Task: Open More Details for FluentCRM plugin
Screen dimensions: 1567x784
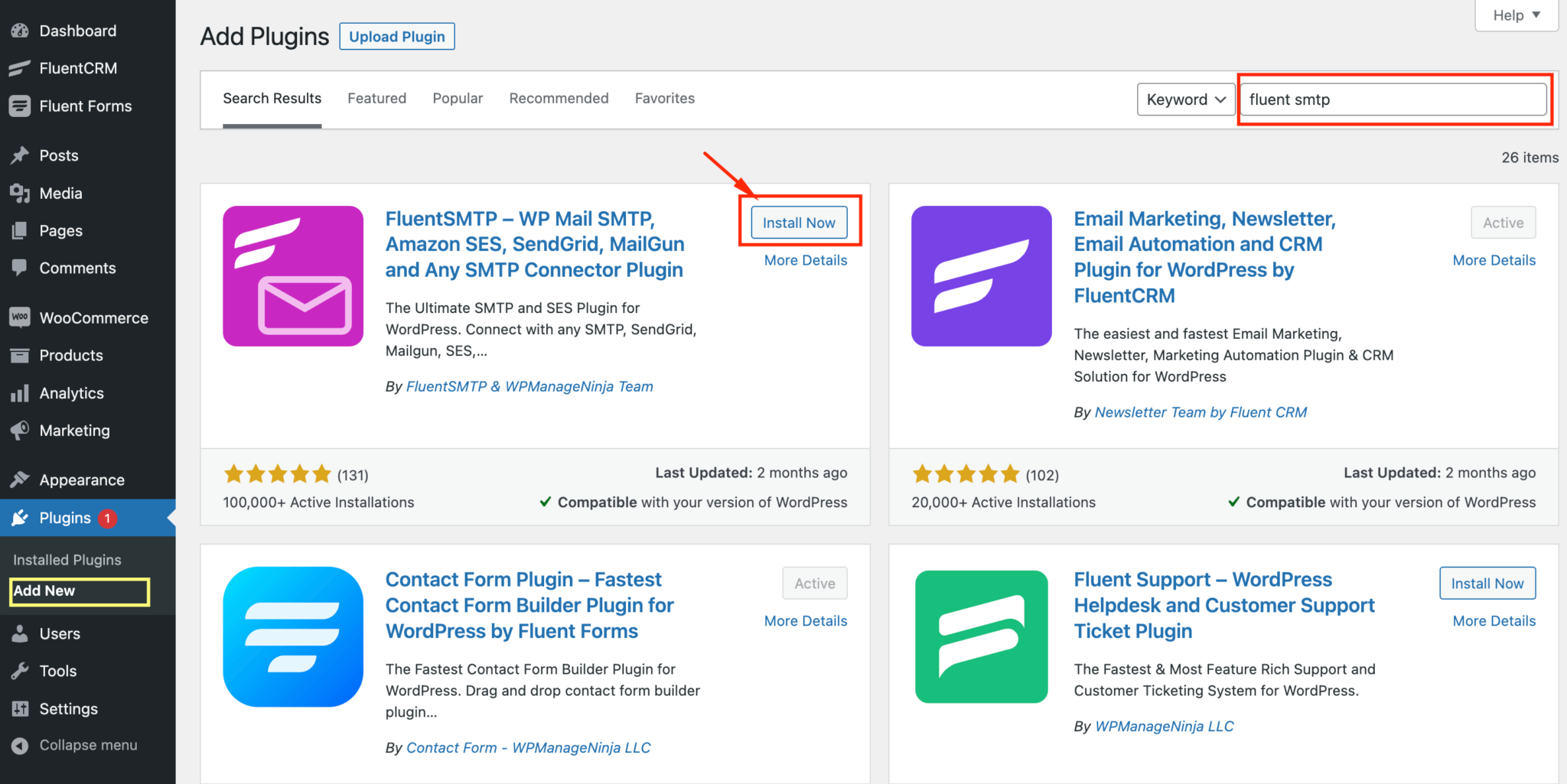Action: click(x=1494, y=260)
